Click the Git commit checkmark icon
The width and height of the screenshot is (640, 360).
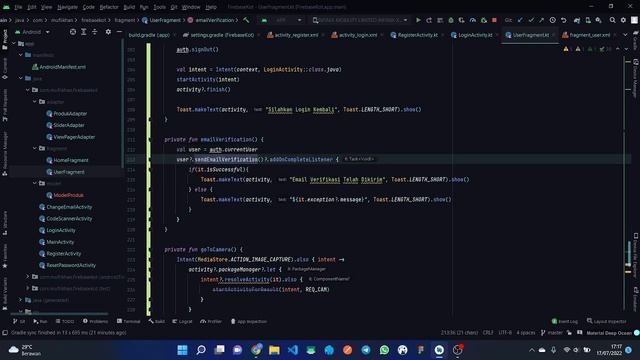click(531, 20)
